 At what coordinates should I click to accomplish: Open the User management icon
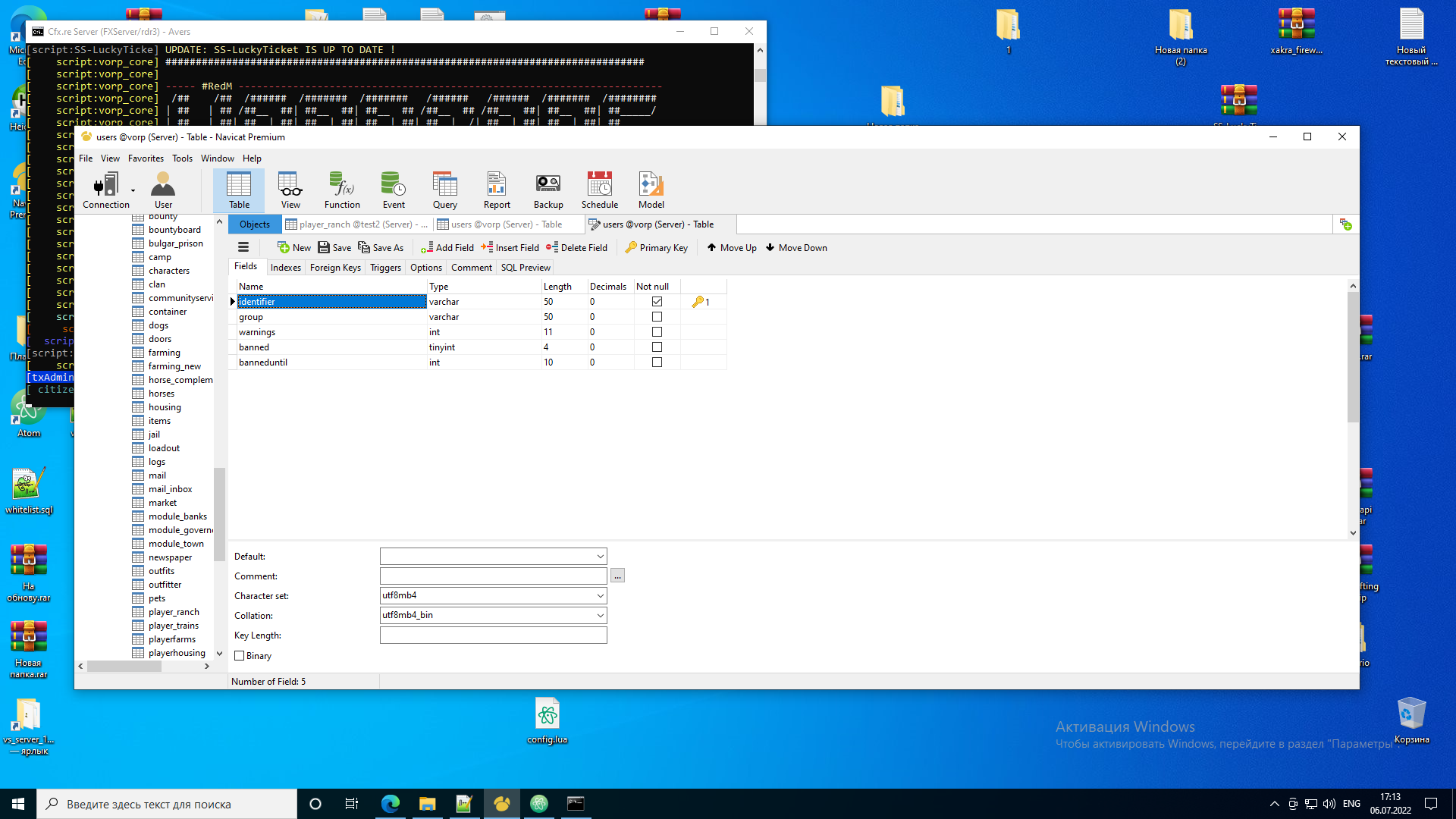tap(163, 190)
